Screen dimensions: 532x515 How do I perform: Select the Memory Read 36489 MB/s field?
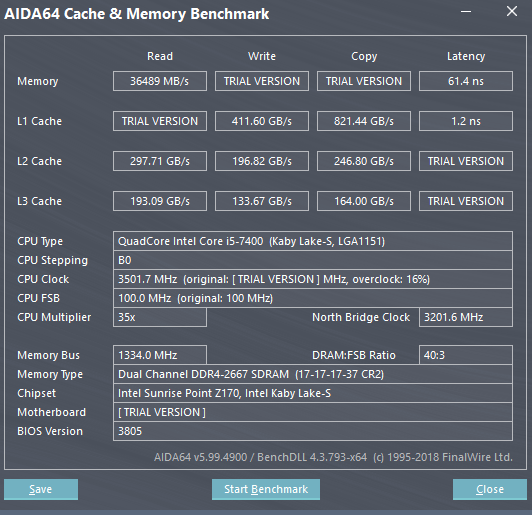[160, 81]
